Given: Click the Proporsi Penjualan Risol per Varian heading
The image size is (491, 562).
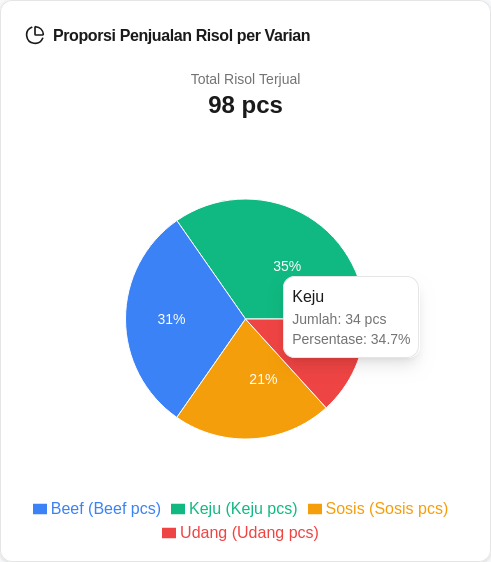Looking at the screenshot, I should [x=182, y=35].
